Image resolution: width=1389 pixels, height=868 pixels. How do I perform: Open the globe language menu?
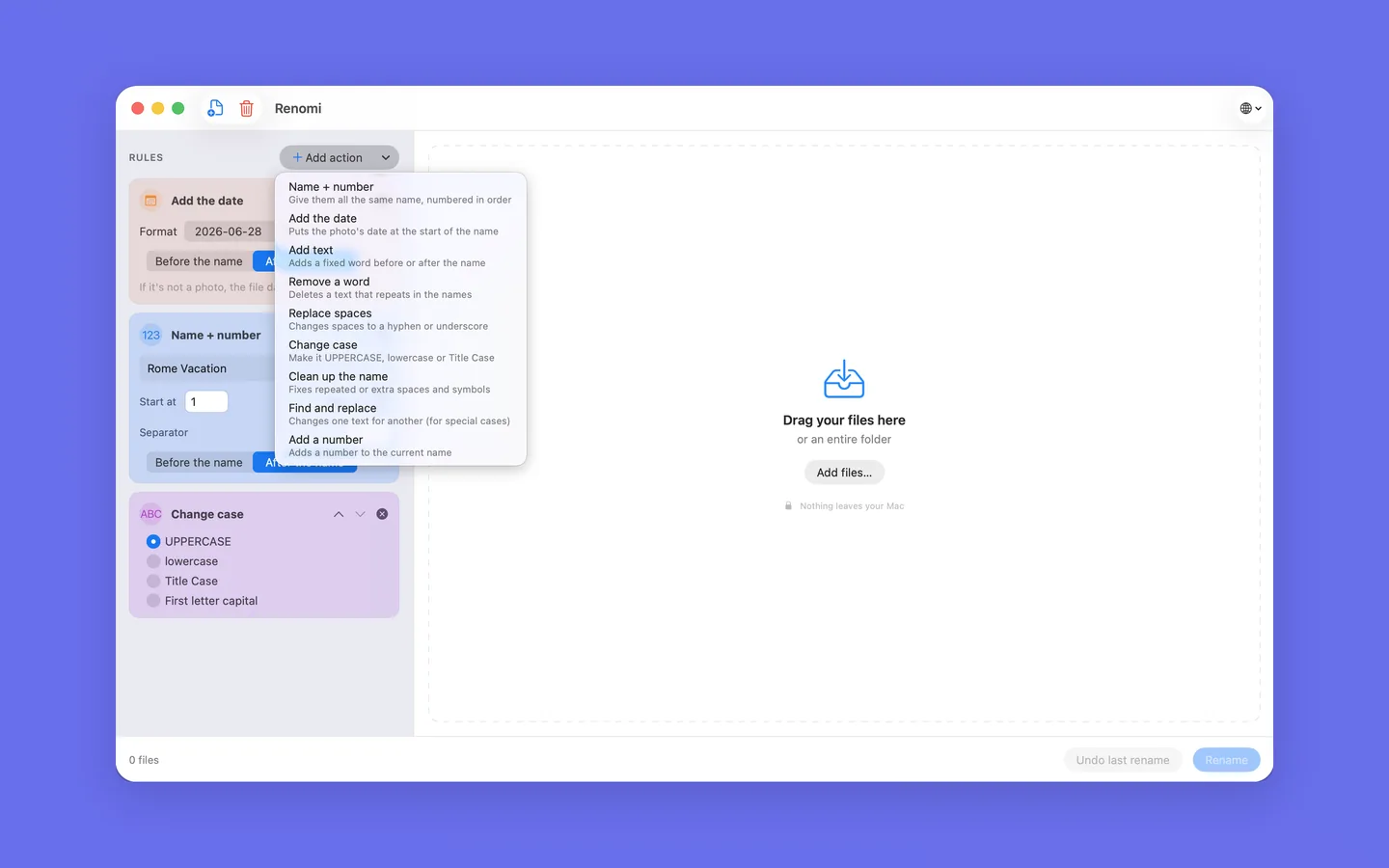click(x=1250, y=108)
